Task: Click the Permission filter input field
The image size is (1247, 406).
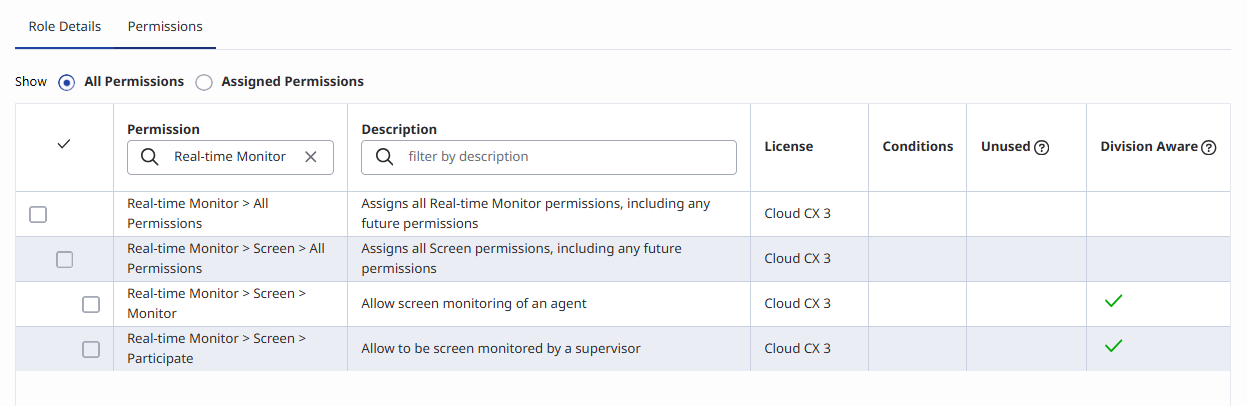Action: coord(230,157)
